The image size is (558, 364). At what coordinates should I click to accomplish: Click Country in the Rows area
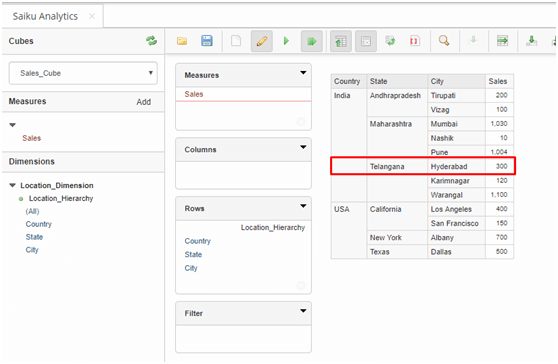pos(198,241)
